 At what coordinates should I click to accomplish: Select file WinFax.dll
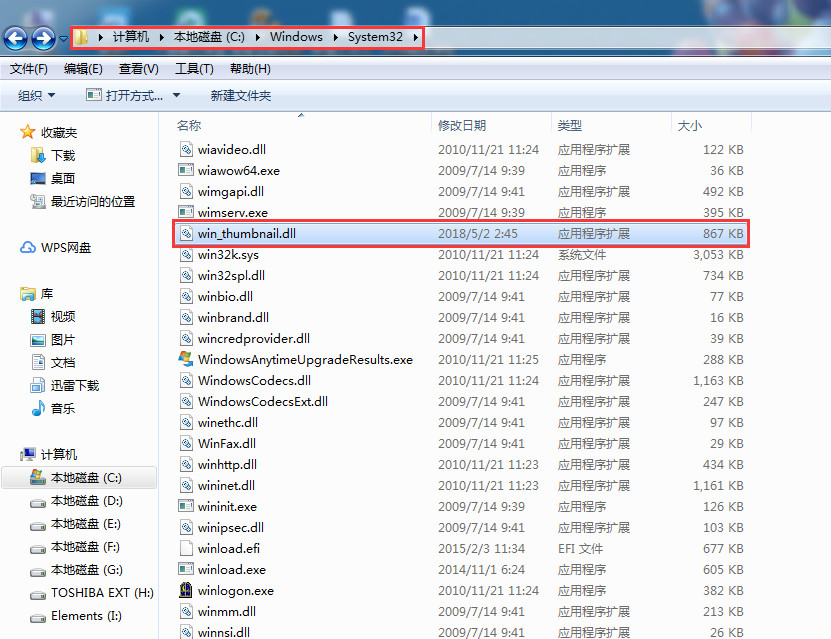(227, 443)
